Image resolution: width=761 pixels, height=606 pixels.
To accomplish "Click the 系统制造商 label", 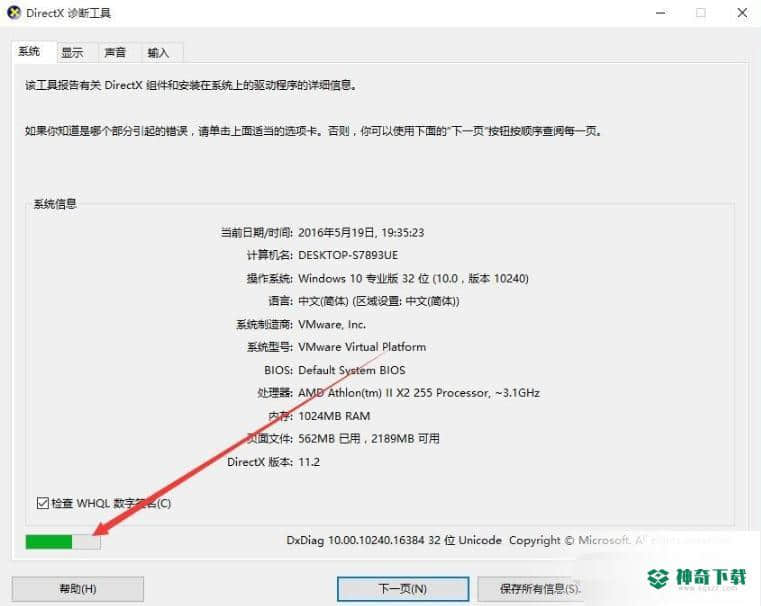I will click(x=264, y=324).
